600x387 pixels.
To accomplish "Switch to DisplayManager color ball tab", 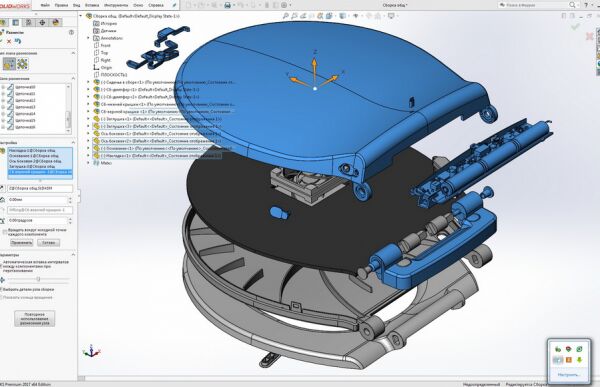I will pyautogui.click(x=55, y=23).
